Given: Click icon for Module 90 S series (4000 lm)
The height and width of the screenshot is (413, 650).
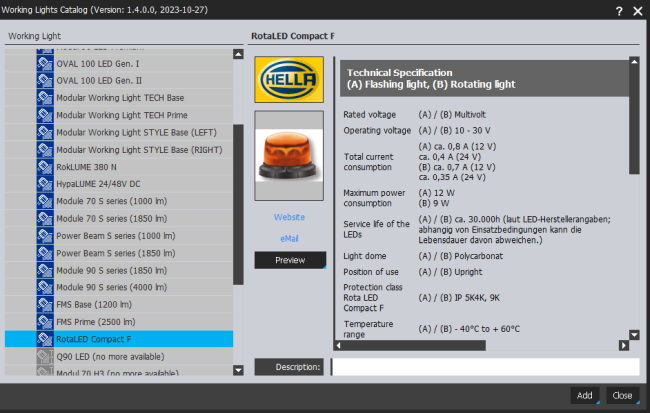Looking at the screenshot, I should click(x=45, y=287).
